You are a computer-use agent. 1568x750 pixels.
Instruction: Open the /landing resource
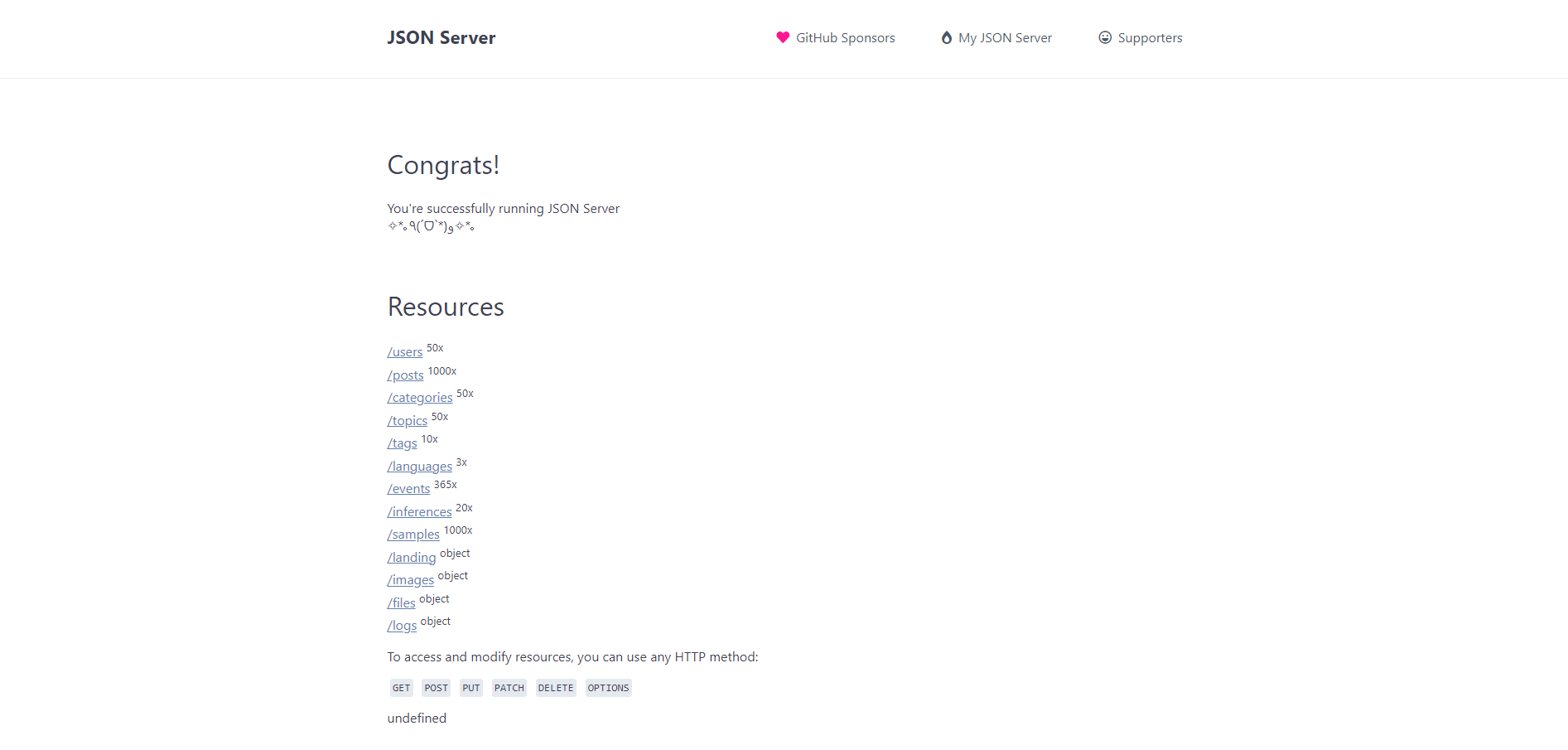tap(412, 558)
